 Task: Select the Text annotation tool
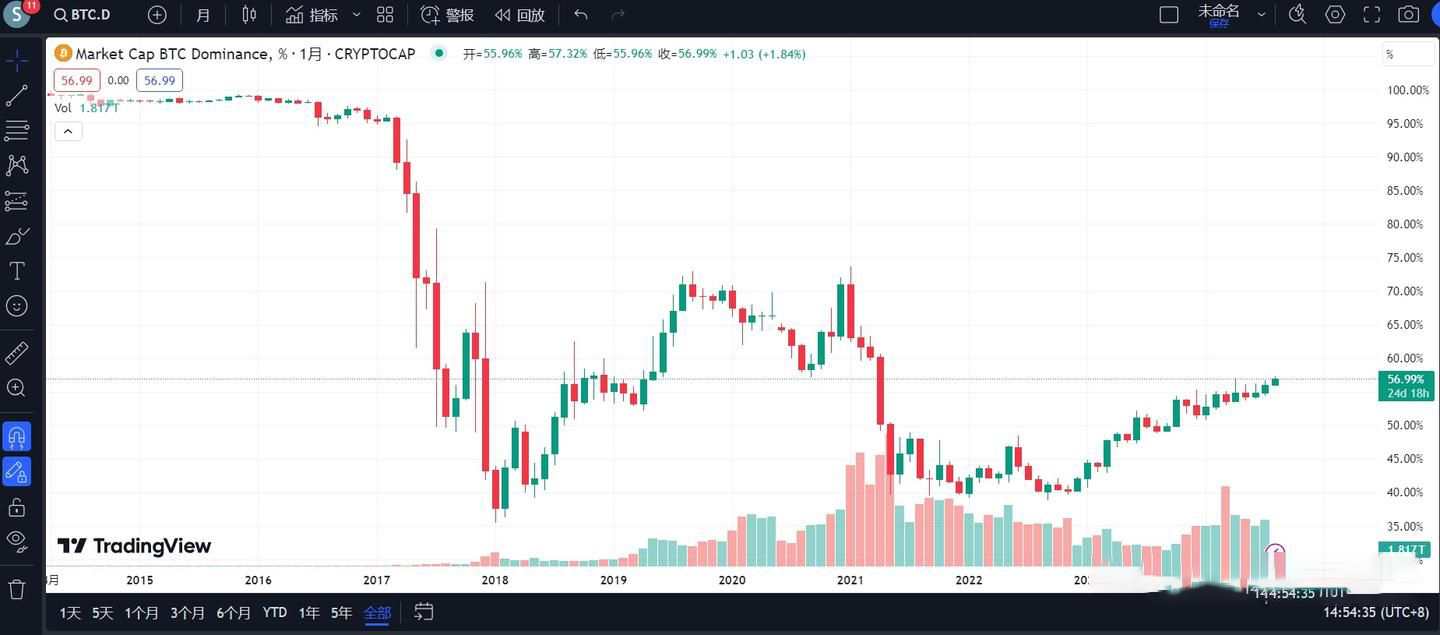coord(16,270)
